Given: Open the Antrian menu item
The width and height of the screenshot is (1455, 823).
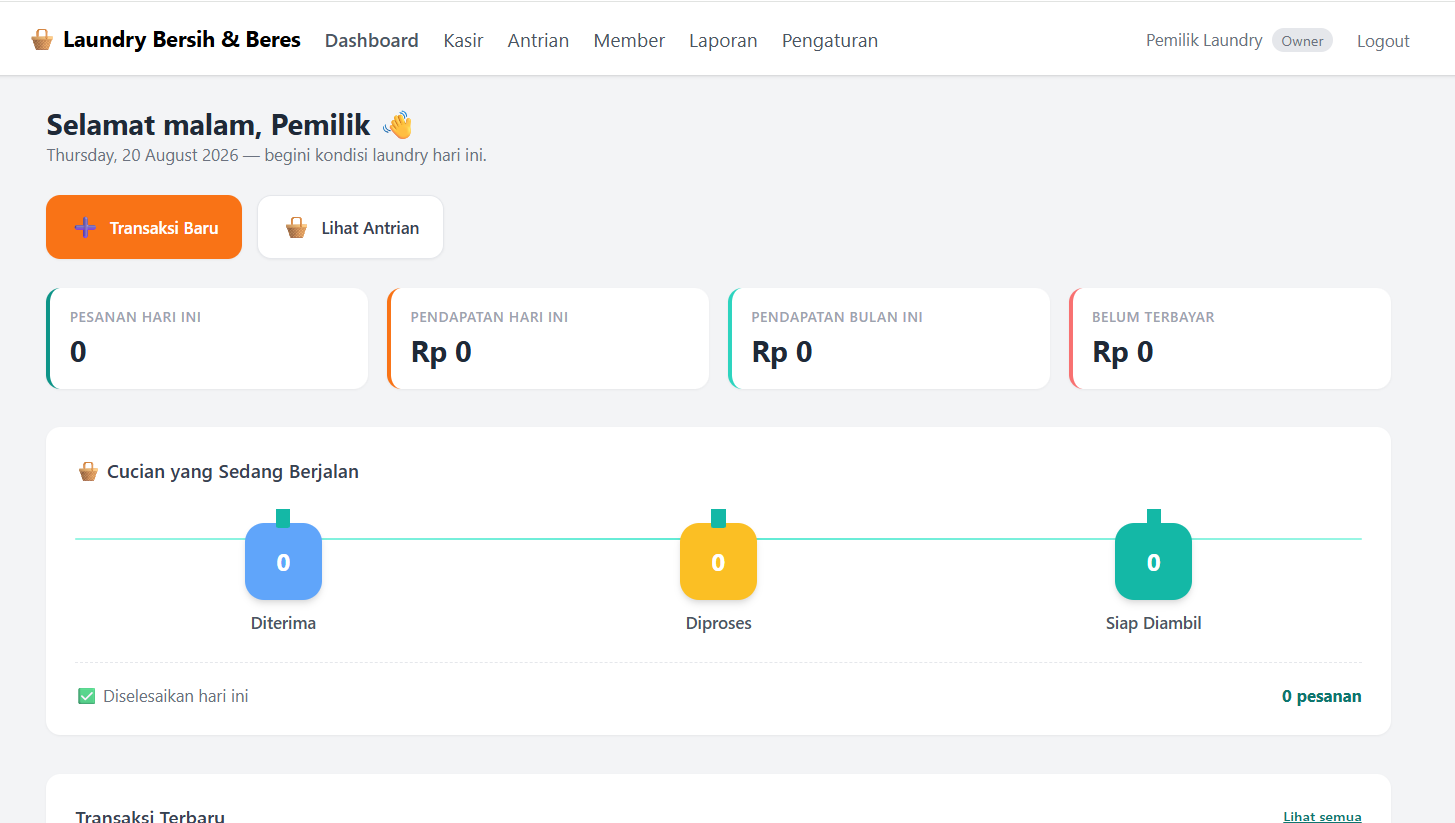Looking at the screenshot, I should (538, 41).
